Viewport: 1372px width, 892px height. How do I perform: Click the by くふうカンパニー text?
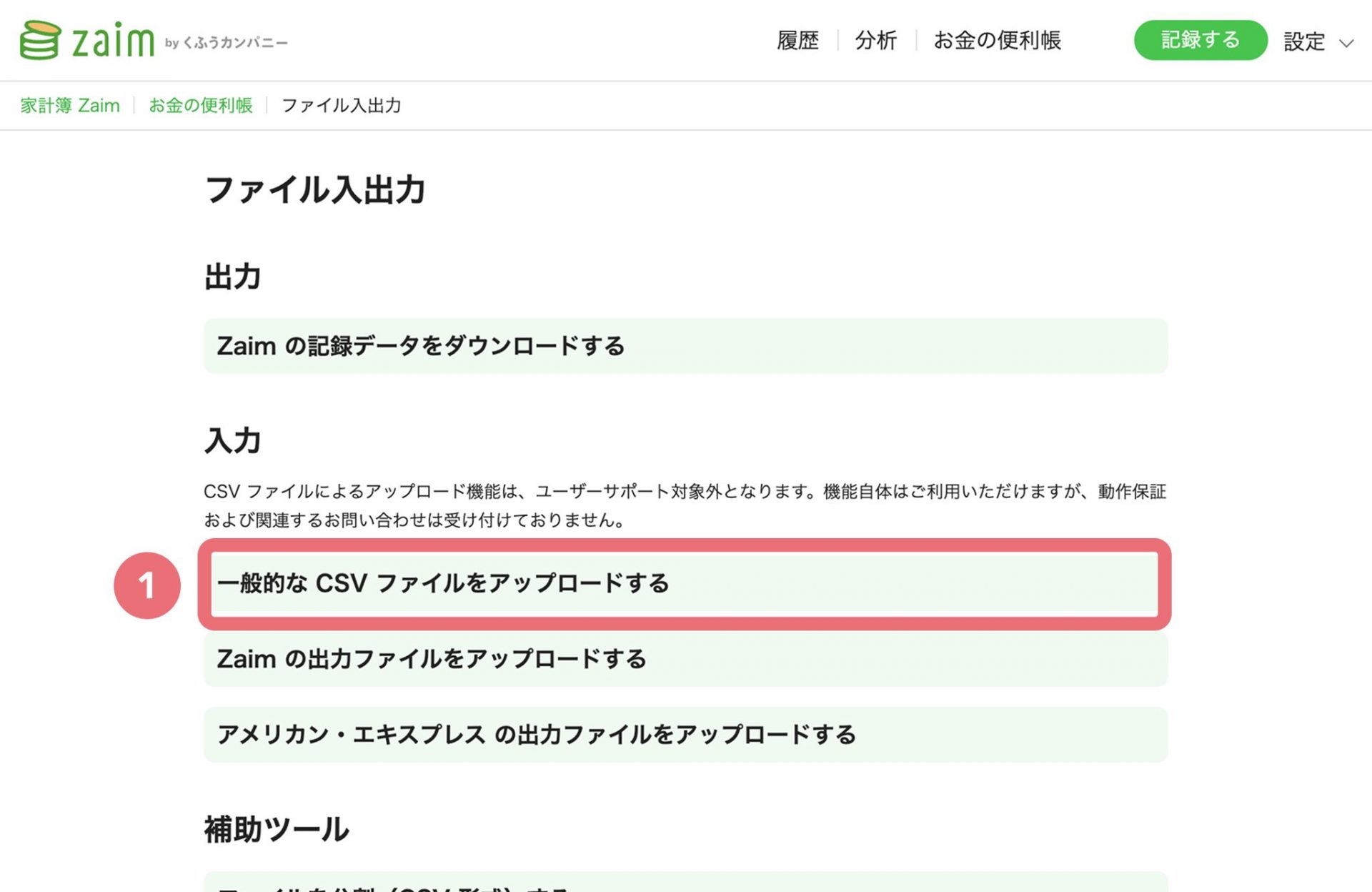[226, 43]
